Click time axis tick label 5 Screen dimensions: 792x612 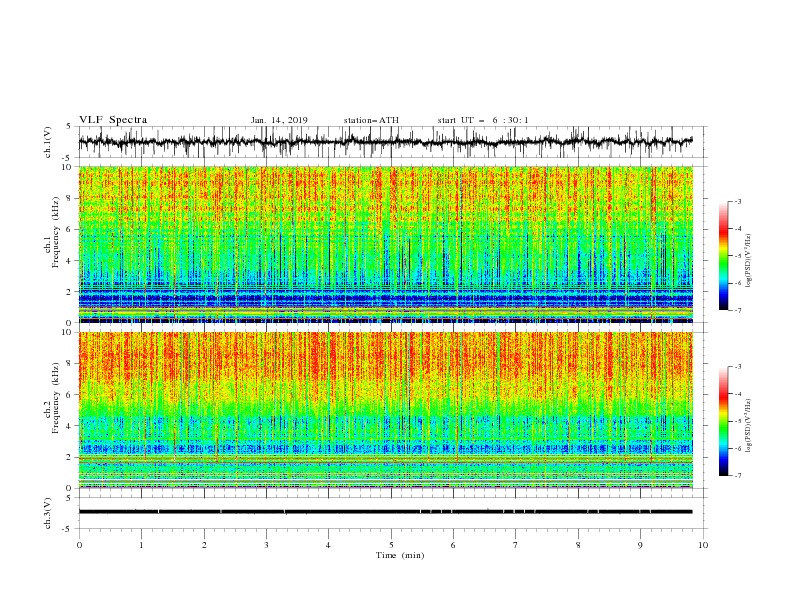(x=391, y=545)
